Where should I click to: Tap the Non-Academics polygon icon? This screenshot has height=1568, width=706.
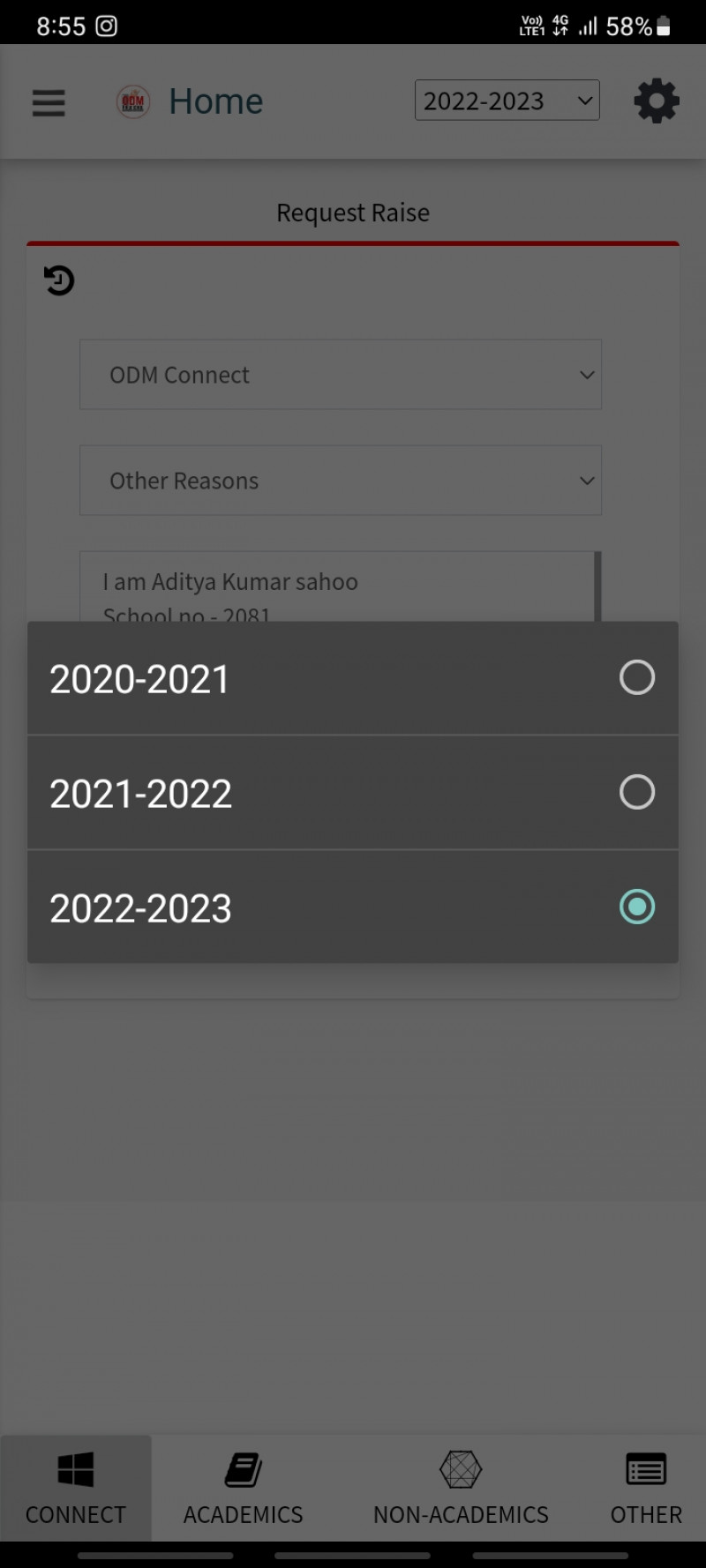(461, 1469)
